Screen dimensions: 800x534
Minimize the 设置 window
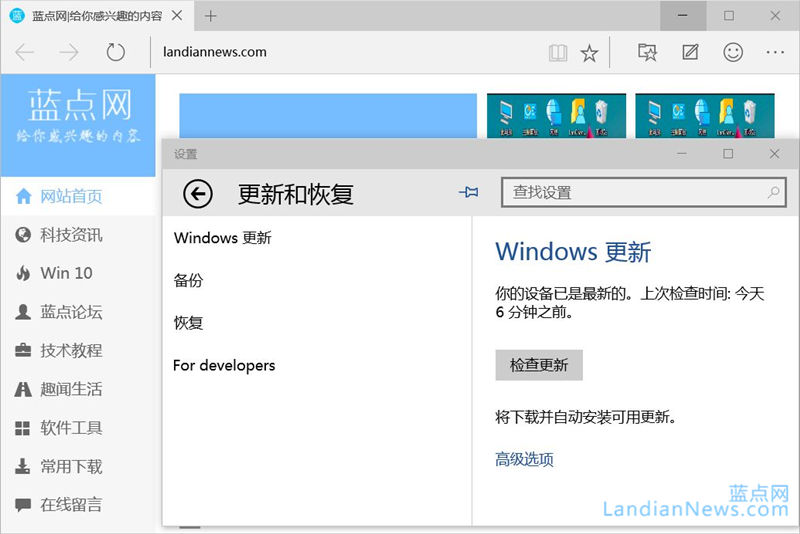pyautogui.click(x=682, y=154)
